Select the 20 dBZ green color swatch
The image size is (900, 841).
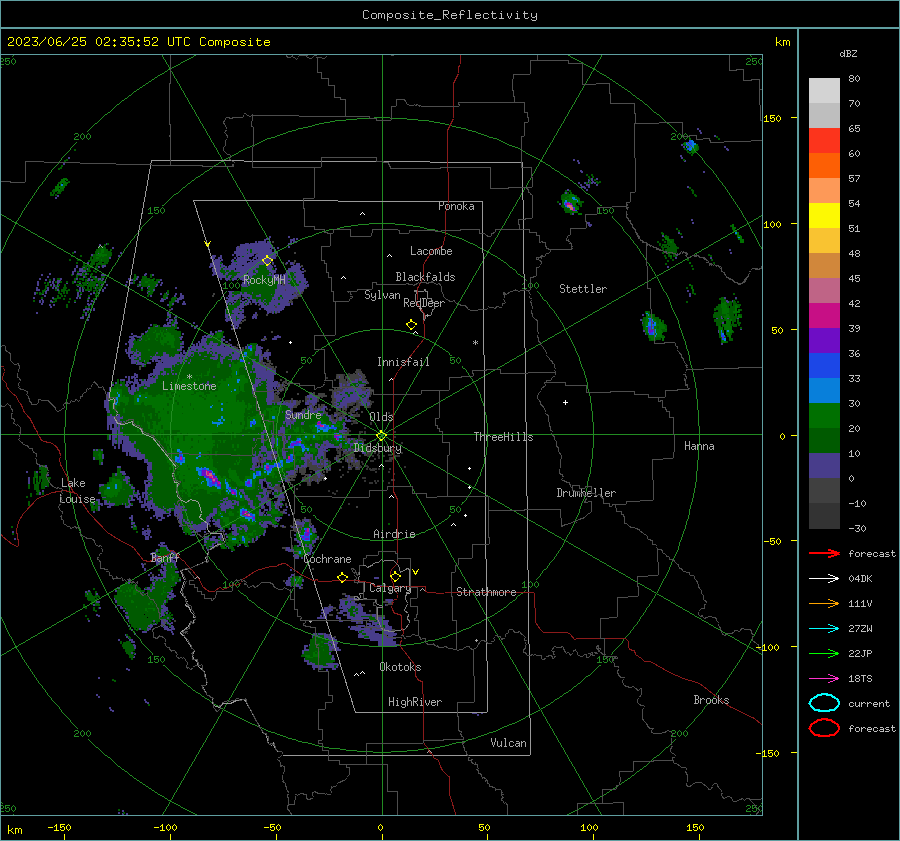point(824,415)
